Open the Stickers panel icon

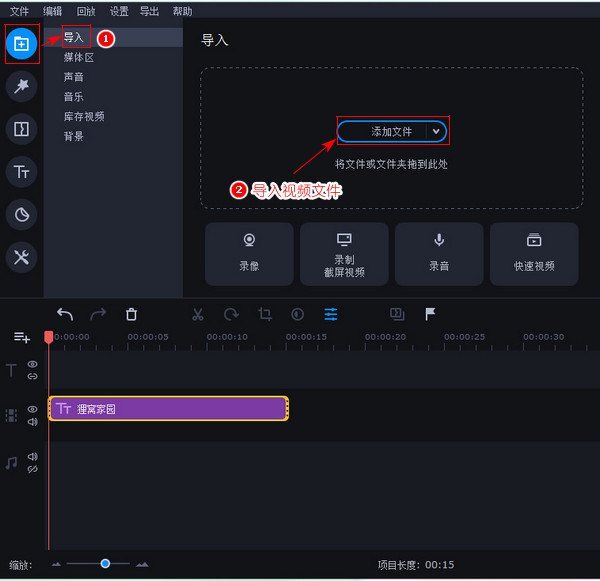click(x=21, y=215)
